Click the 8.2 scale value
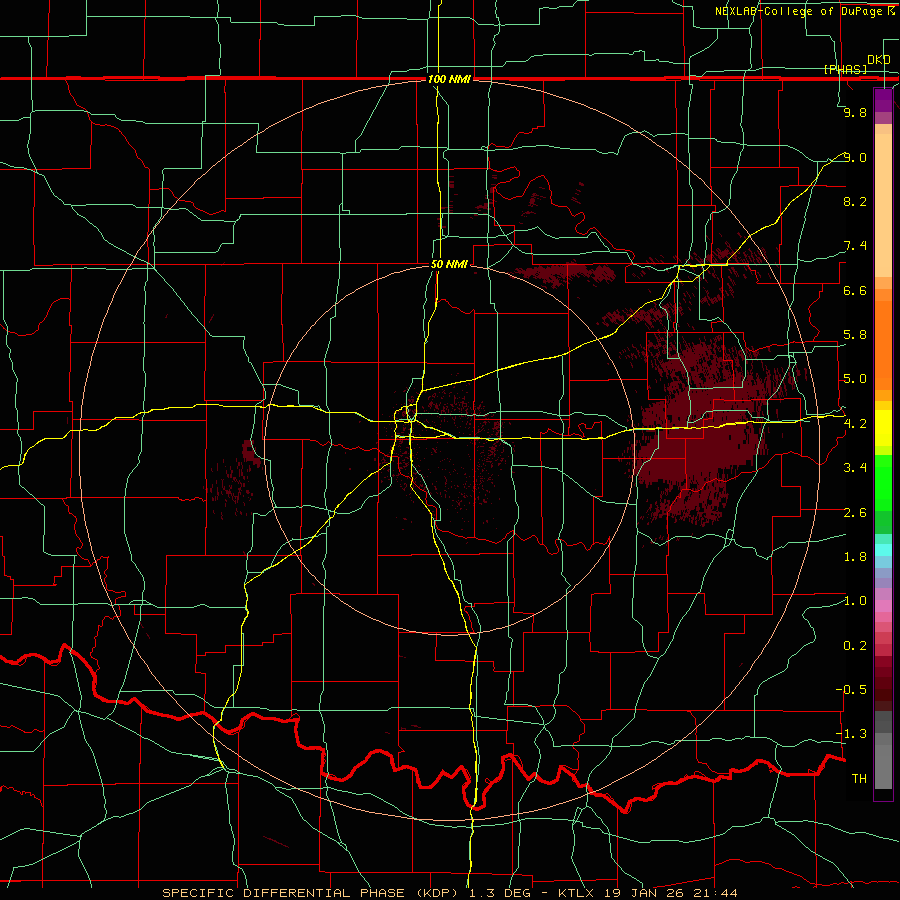The width and height of the screenshot is (900, 900). click(x=855, y=201)
